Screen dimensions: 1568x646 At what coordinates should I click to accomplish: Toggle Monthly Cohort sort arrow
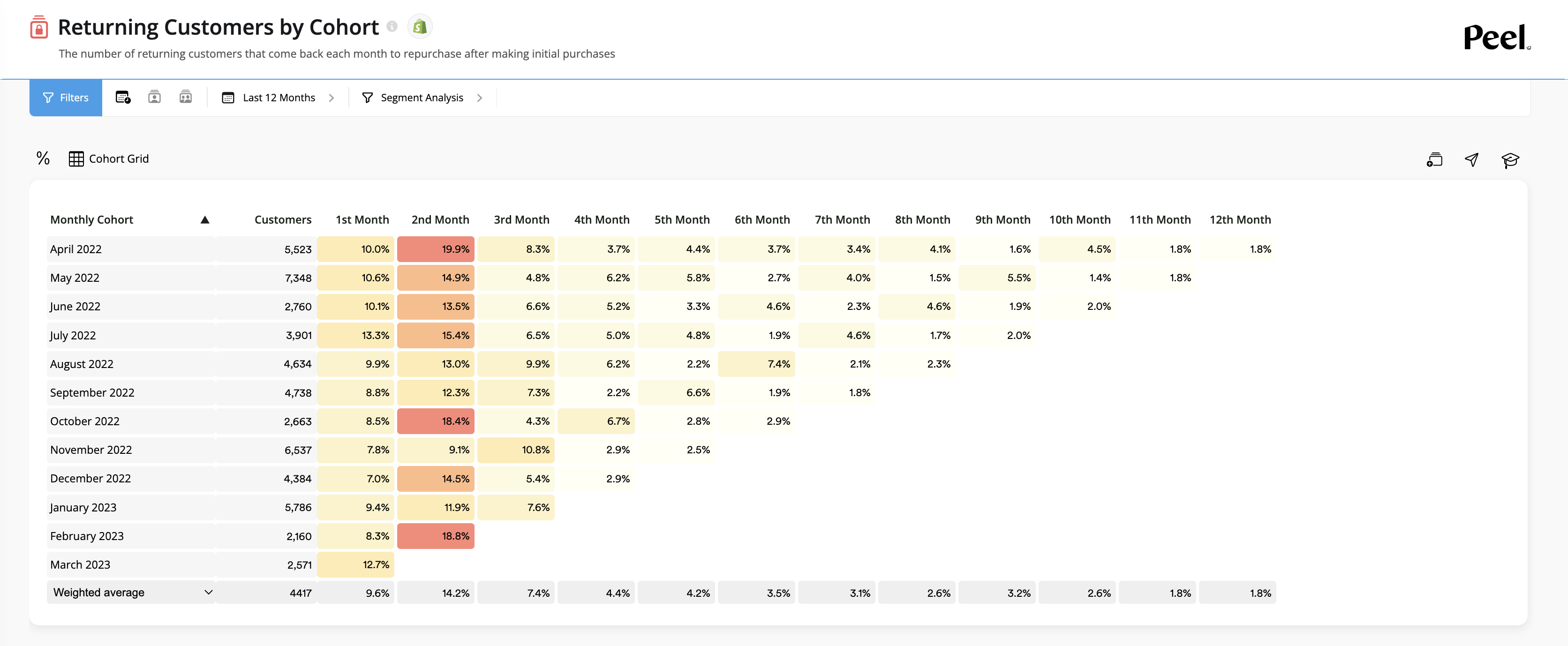tap(205, 220)
